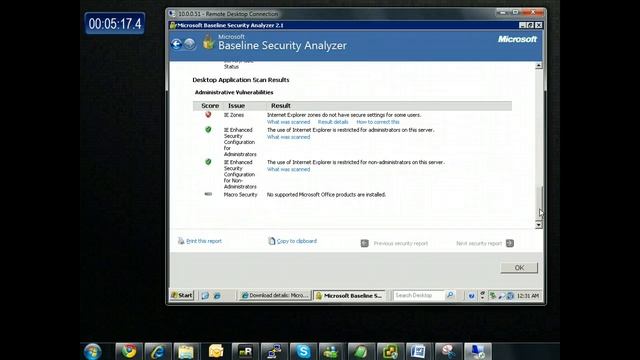
Task: Open 'How to correct this' link
Action: click(378, 122)
